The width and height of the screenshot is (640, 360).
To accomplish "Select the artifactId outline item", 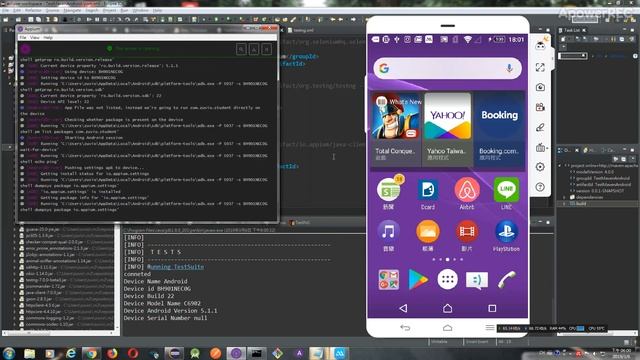I will [x=599, y=184].
